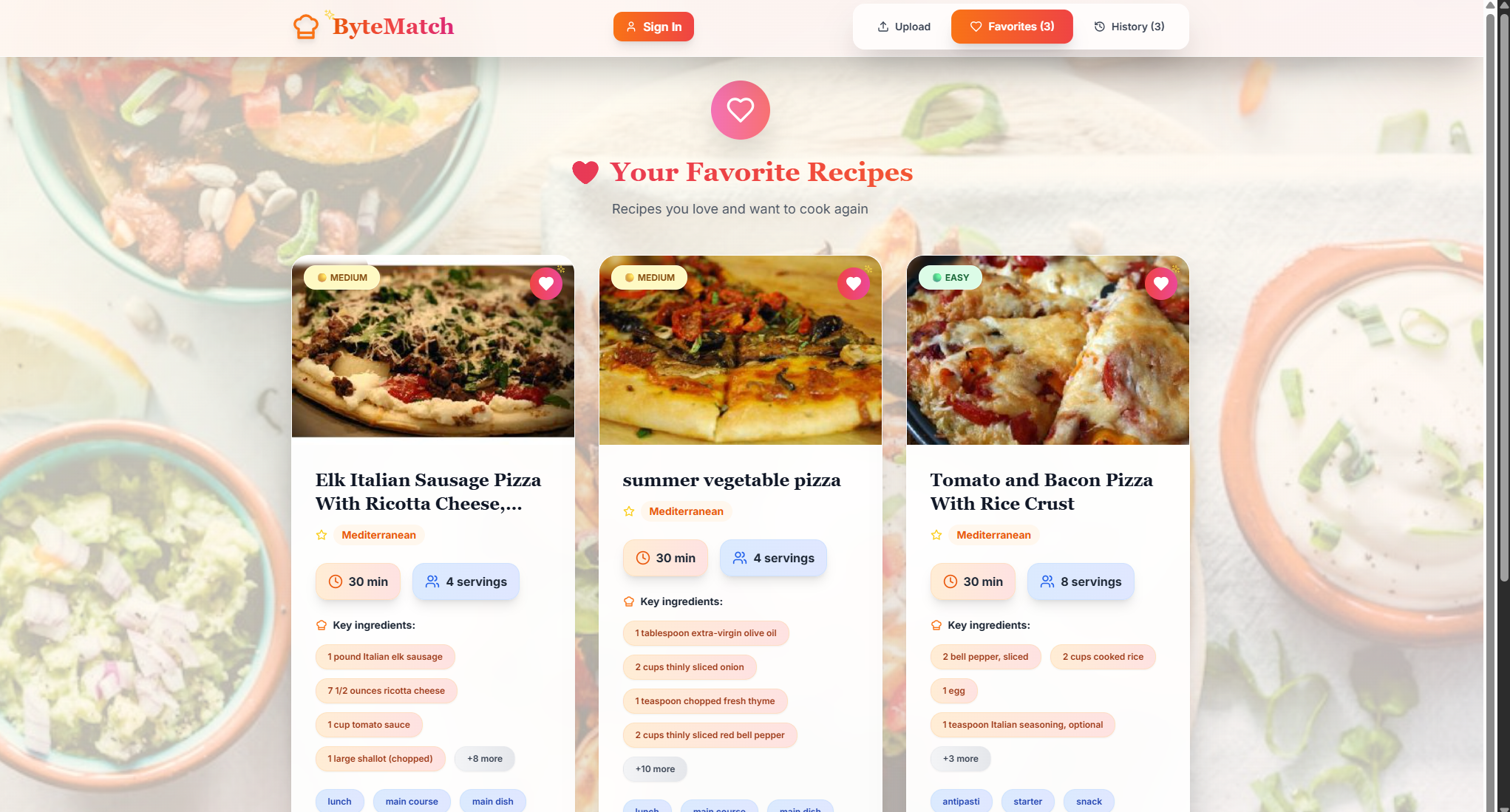Click star icon on summer vegetable pizza card
Viewport: 1510px width, 812px height.
[629, 511]
